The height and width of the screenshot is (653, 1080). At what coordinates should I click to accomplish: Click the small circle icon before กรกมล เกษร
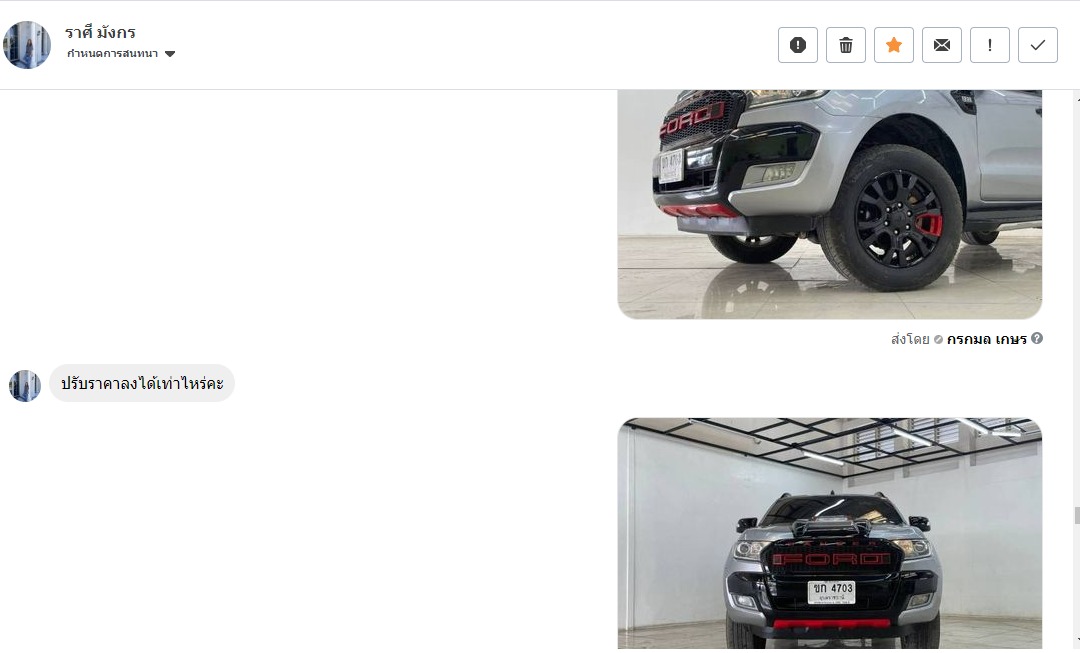coord(938,339)
